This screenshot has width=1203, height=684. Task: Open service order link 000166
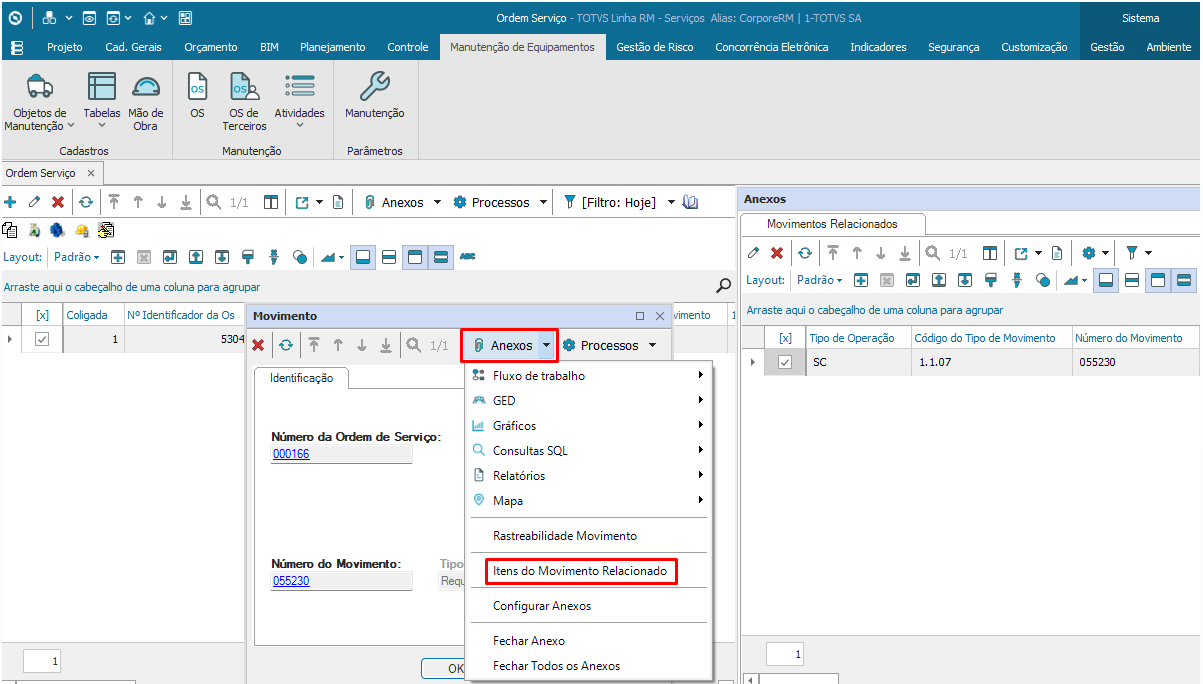(x=291, y=454)
